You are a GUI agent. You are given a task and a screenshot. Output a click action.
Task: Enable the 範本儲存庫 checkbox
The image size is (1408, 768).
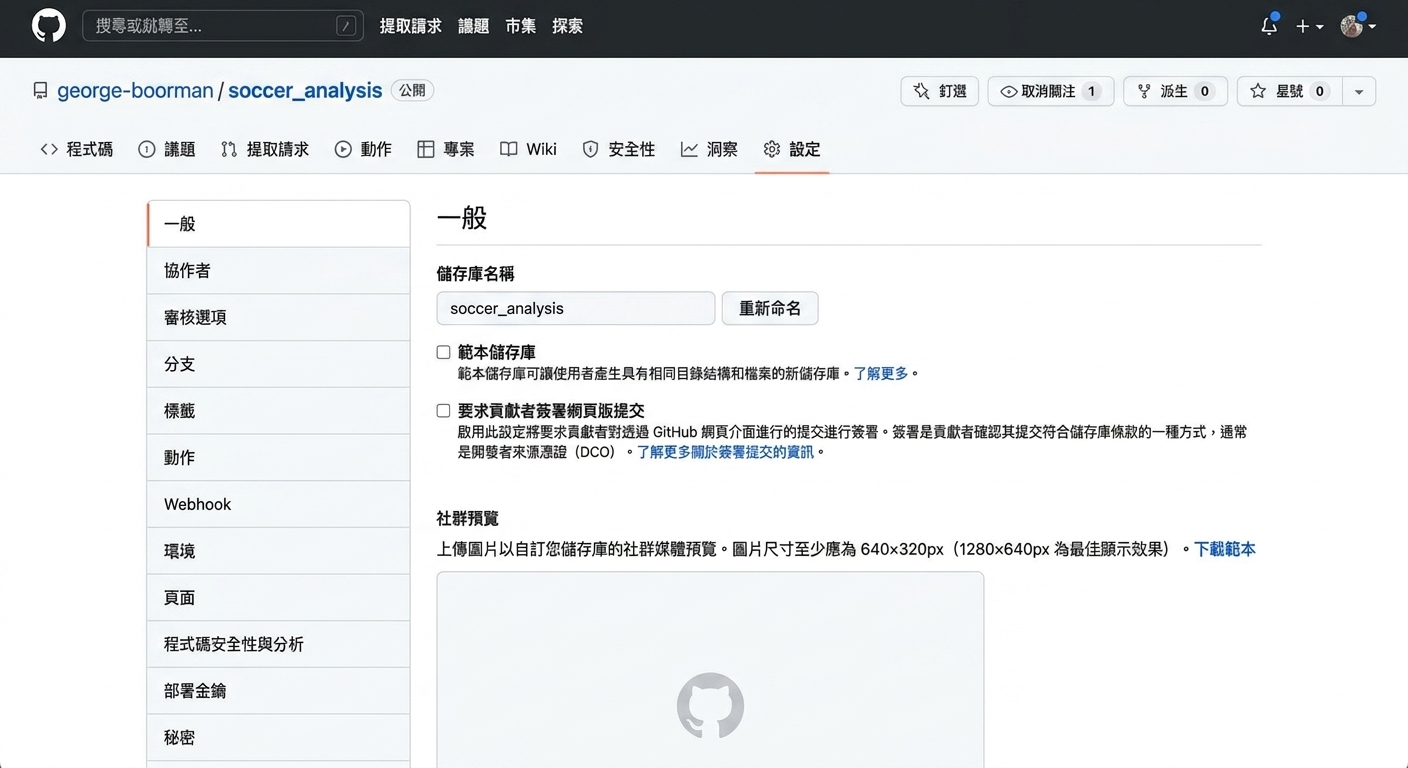(443, 352)
